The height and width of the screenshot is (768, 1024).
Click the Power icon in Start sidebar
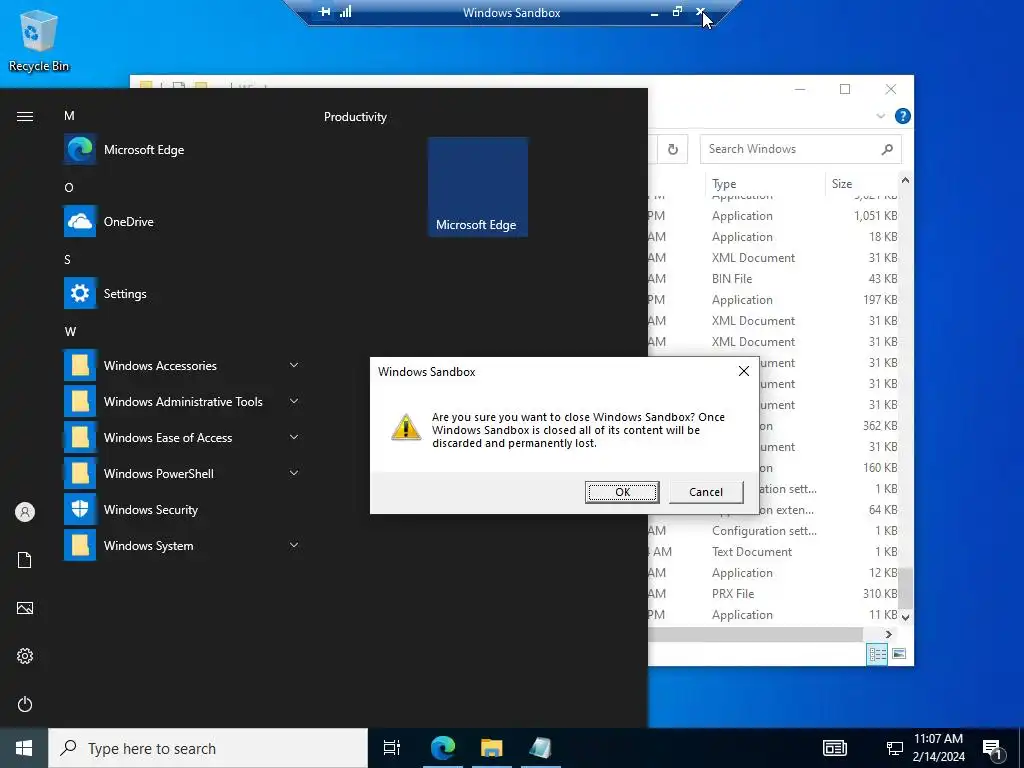pyautogui.click(x=25, y=704)
